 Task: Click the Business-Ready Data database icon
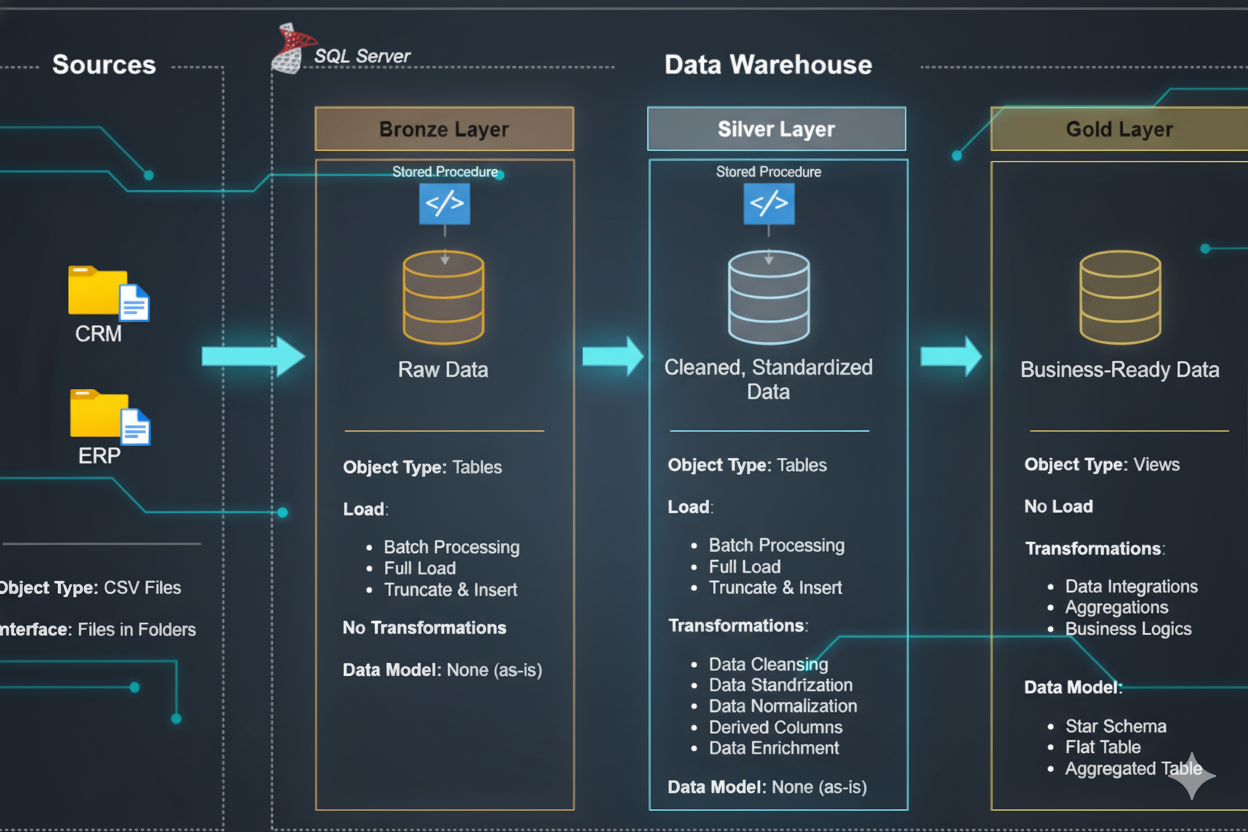(1120, 296)
